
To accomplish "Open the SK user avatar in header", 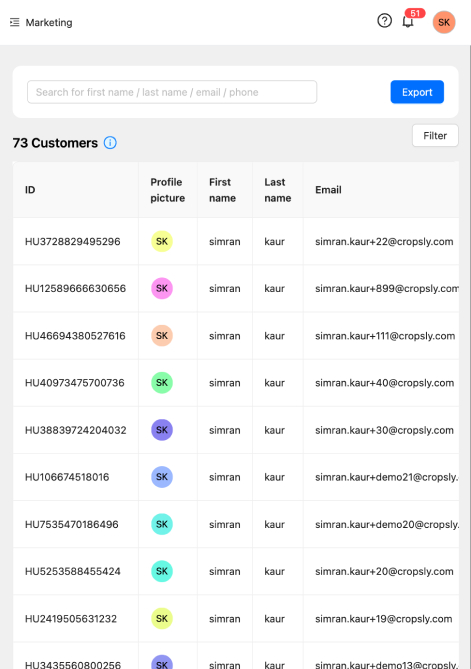I will tap(444, 22).
